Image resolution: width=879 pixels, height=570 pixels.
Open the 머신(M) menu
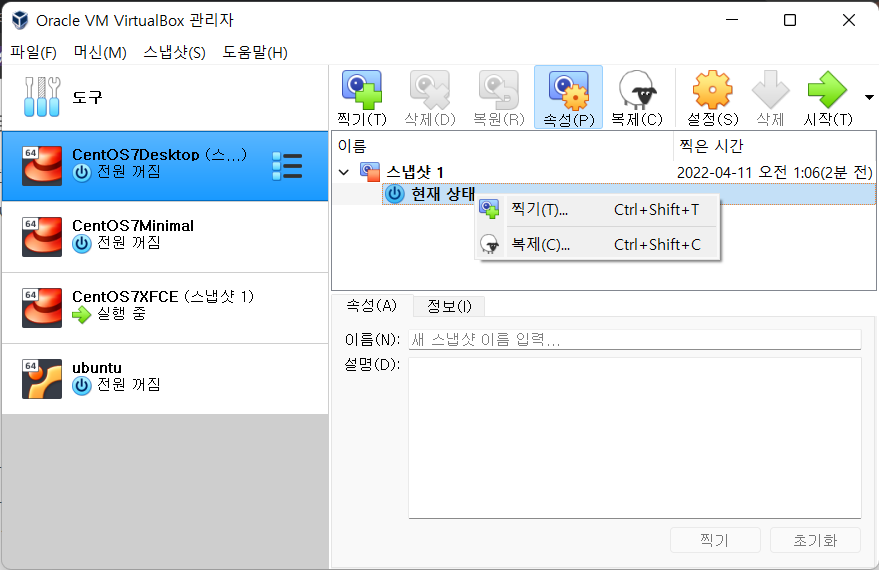[x=100, y=53]
